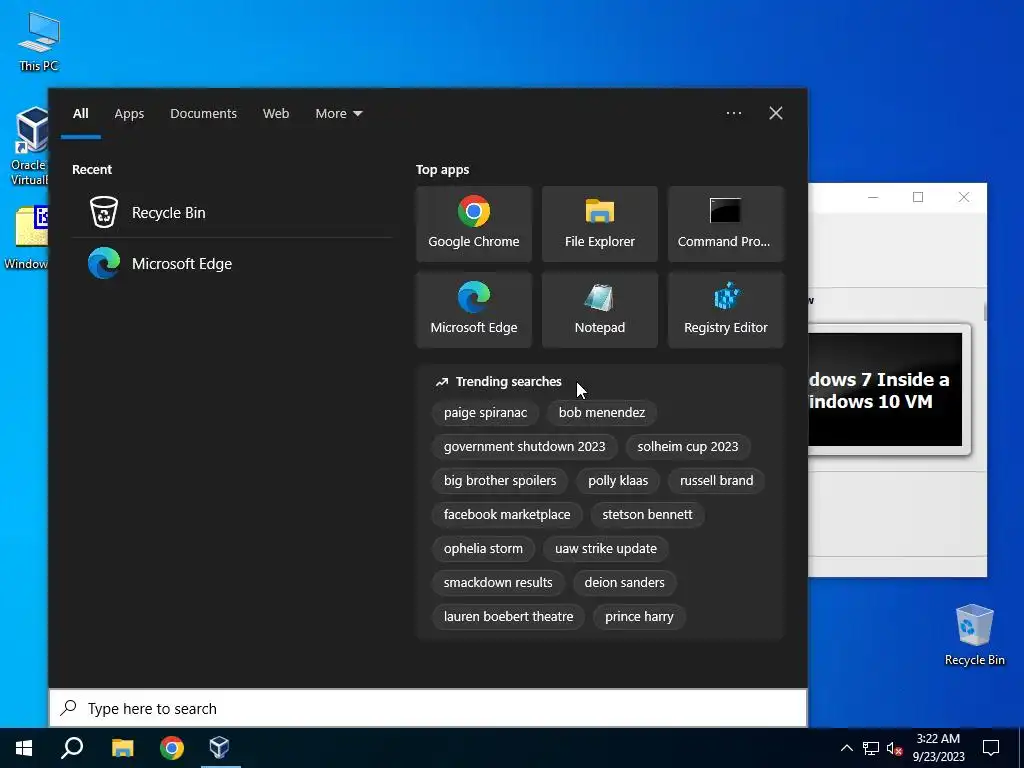The width and height of the screenshot is (1024, 768).
Task: Switch to the Web search tab
Action: 276,113
